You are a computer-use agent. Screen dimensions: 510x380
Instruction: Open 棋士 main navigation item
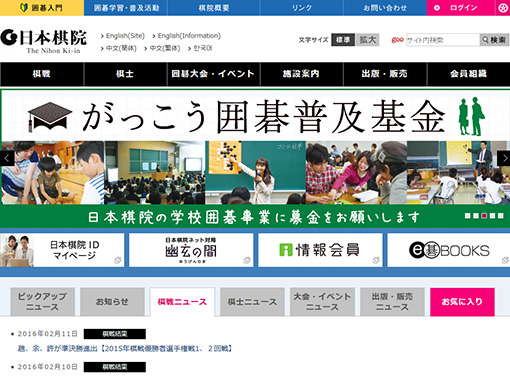(125, 74)
